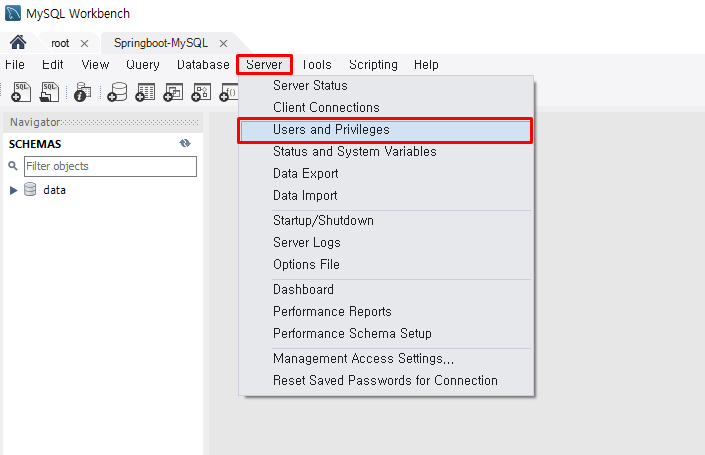Create a new table toolbar icon
The width and height of the screenshot is (705, 455).
[x=145, y=92]
